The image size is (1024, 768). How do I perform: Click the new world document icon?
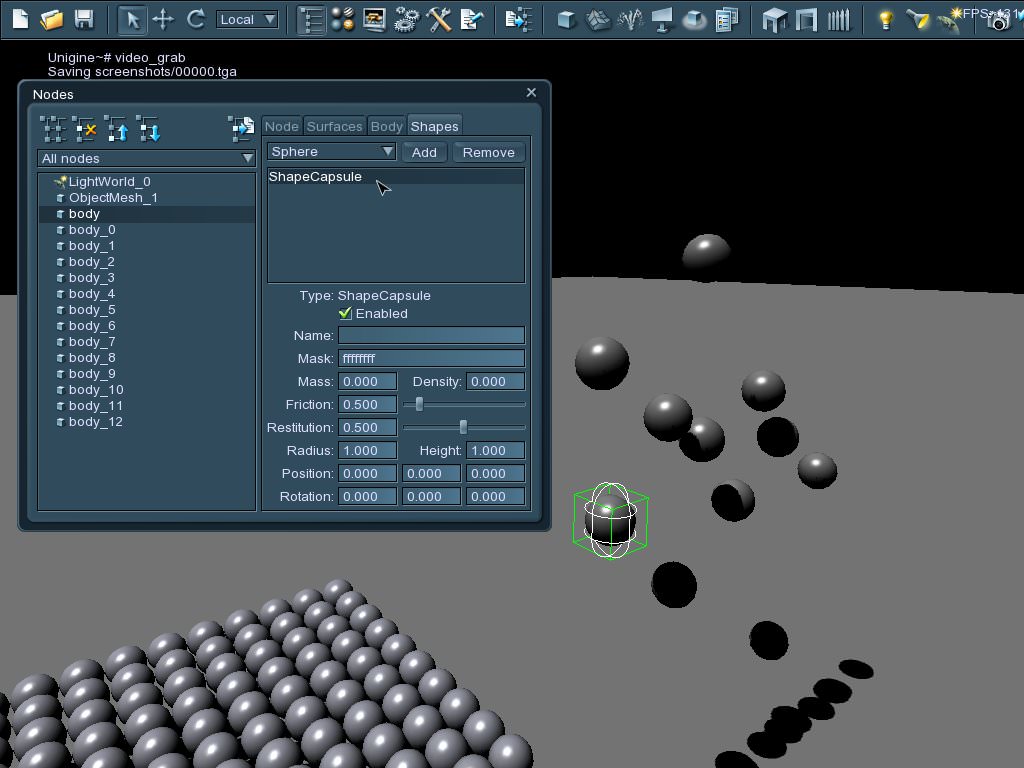20,19
